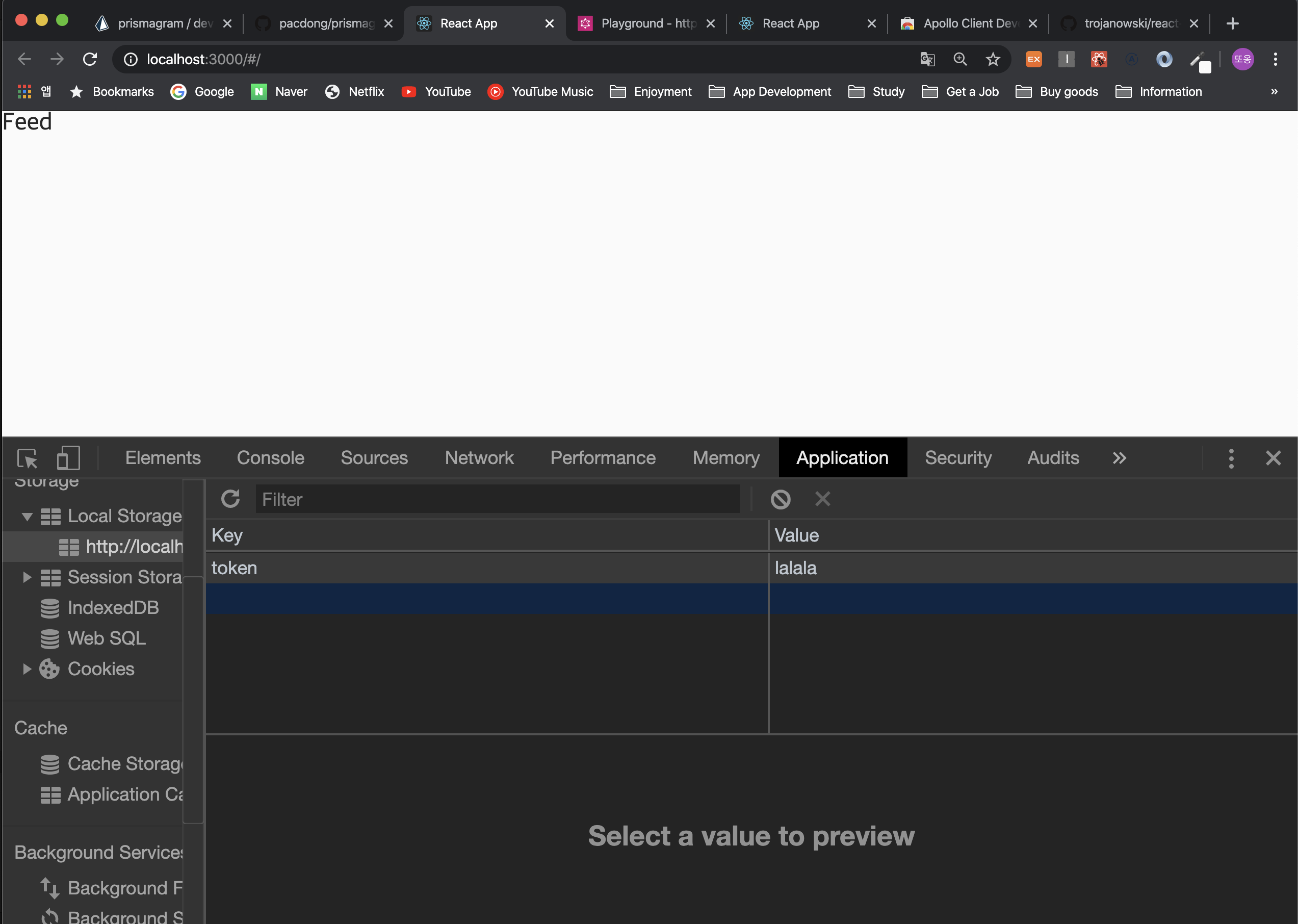This screenshot has height=924, width=1298.
Task: Open a new browser tab
Action: coord(1232,23)
